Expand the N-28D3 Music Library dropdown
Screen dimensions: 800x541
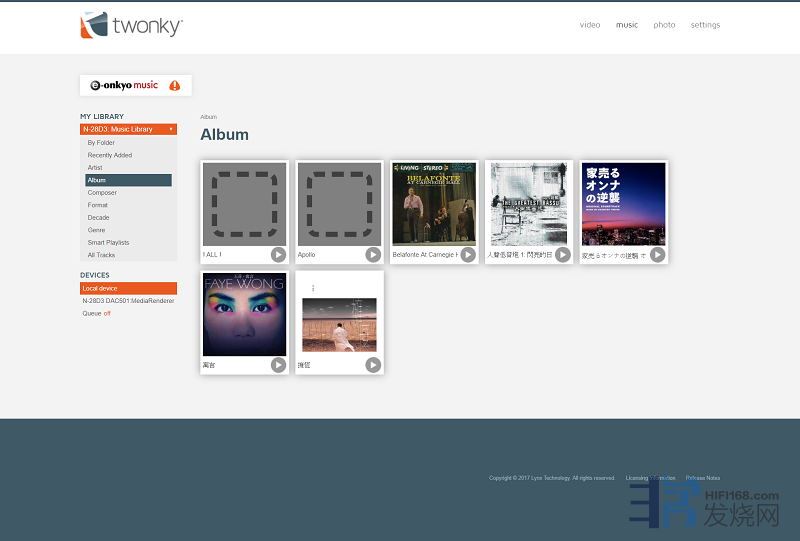pyautogui.click(x=171, y=129)
